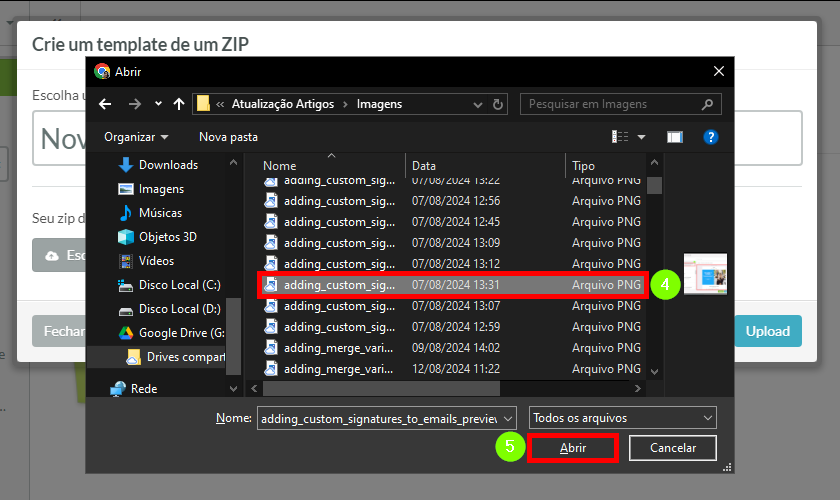Click the file list down scroll arrow

click(654, 371)
